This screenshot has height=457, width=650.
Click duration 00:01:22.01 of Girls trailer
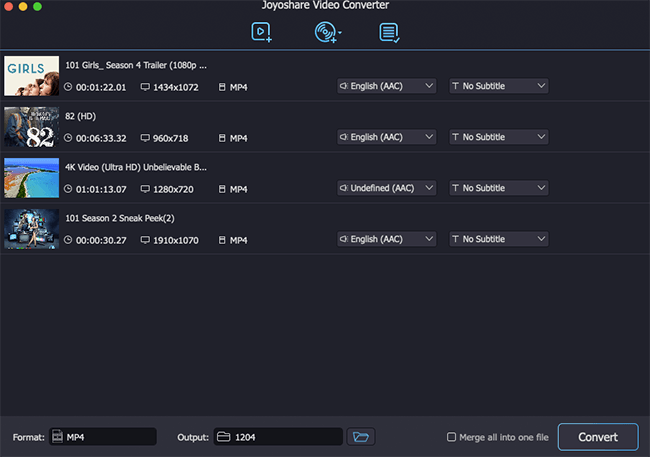(x=101, y=88)
